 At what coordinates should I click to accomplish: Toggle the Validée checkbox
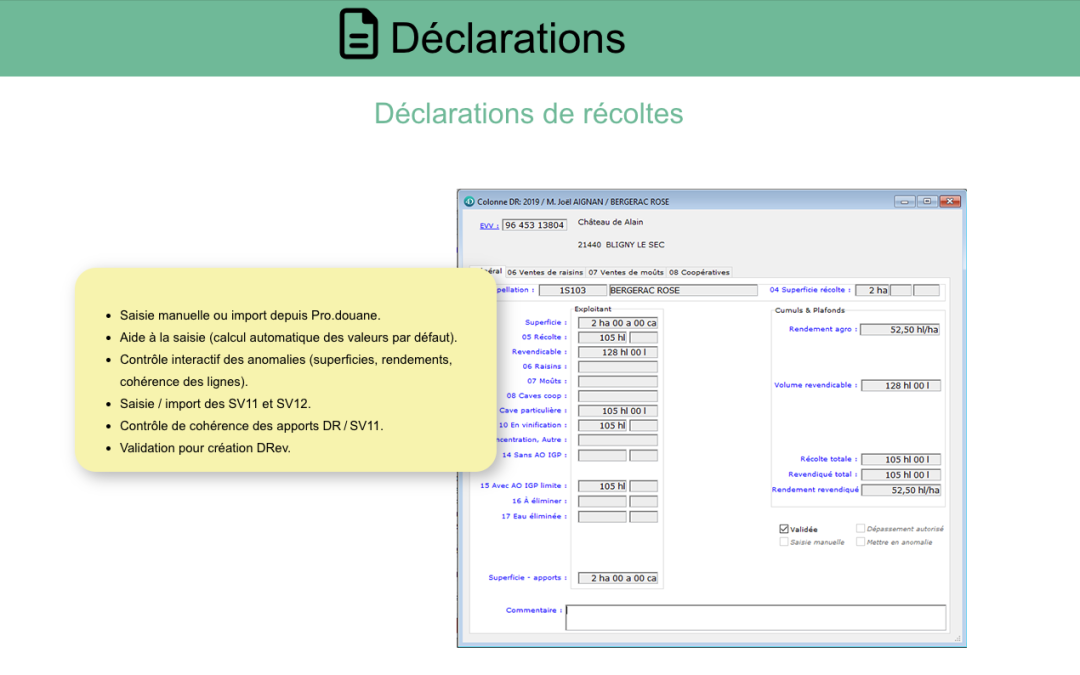point(784,529)
